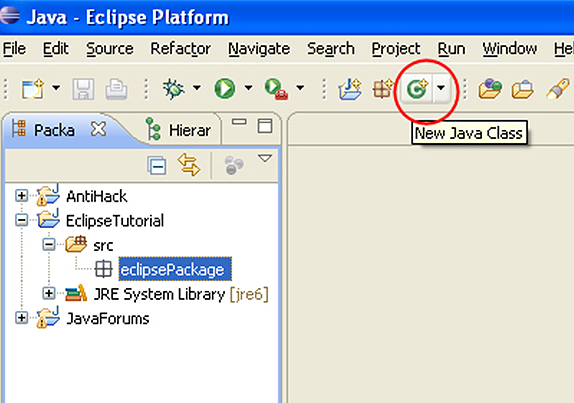
Task: Open the Project menu
Action: (x=396, y=49)
